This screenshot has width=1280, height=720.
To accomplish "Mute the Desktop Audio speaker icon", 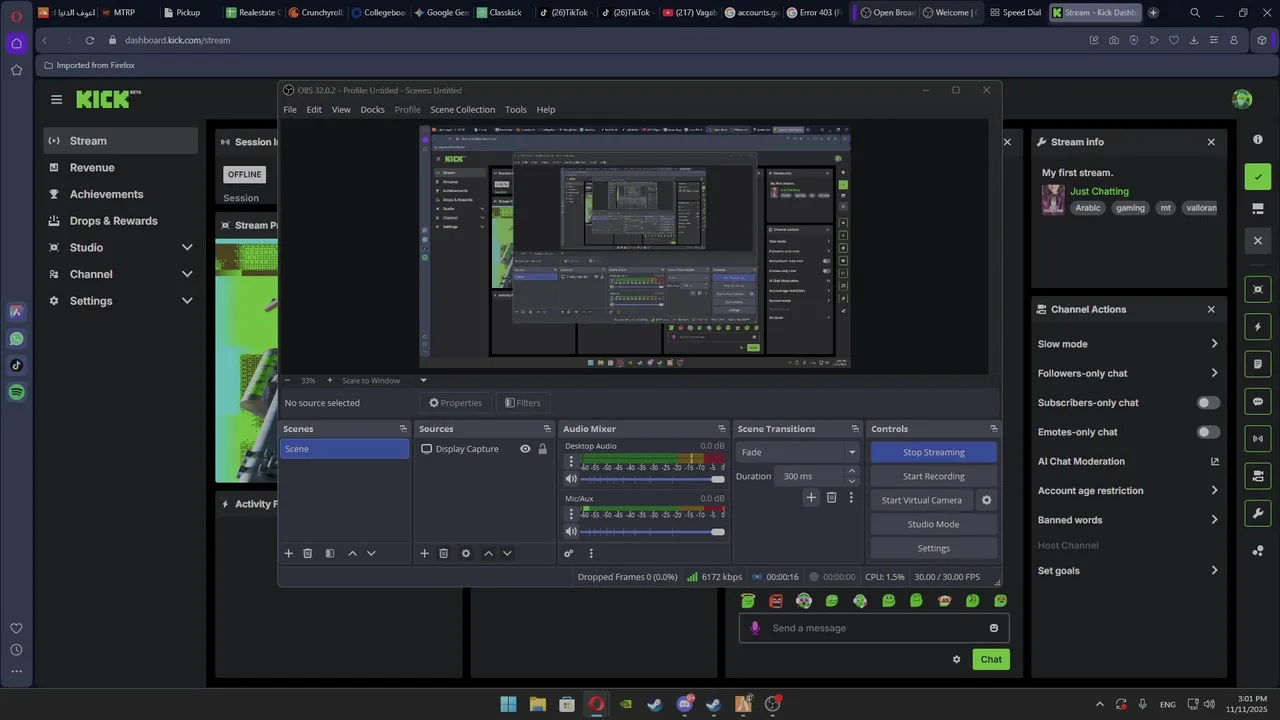I will pos(571,479).
